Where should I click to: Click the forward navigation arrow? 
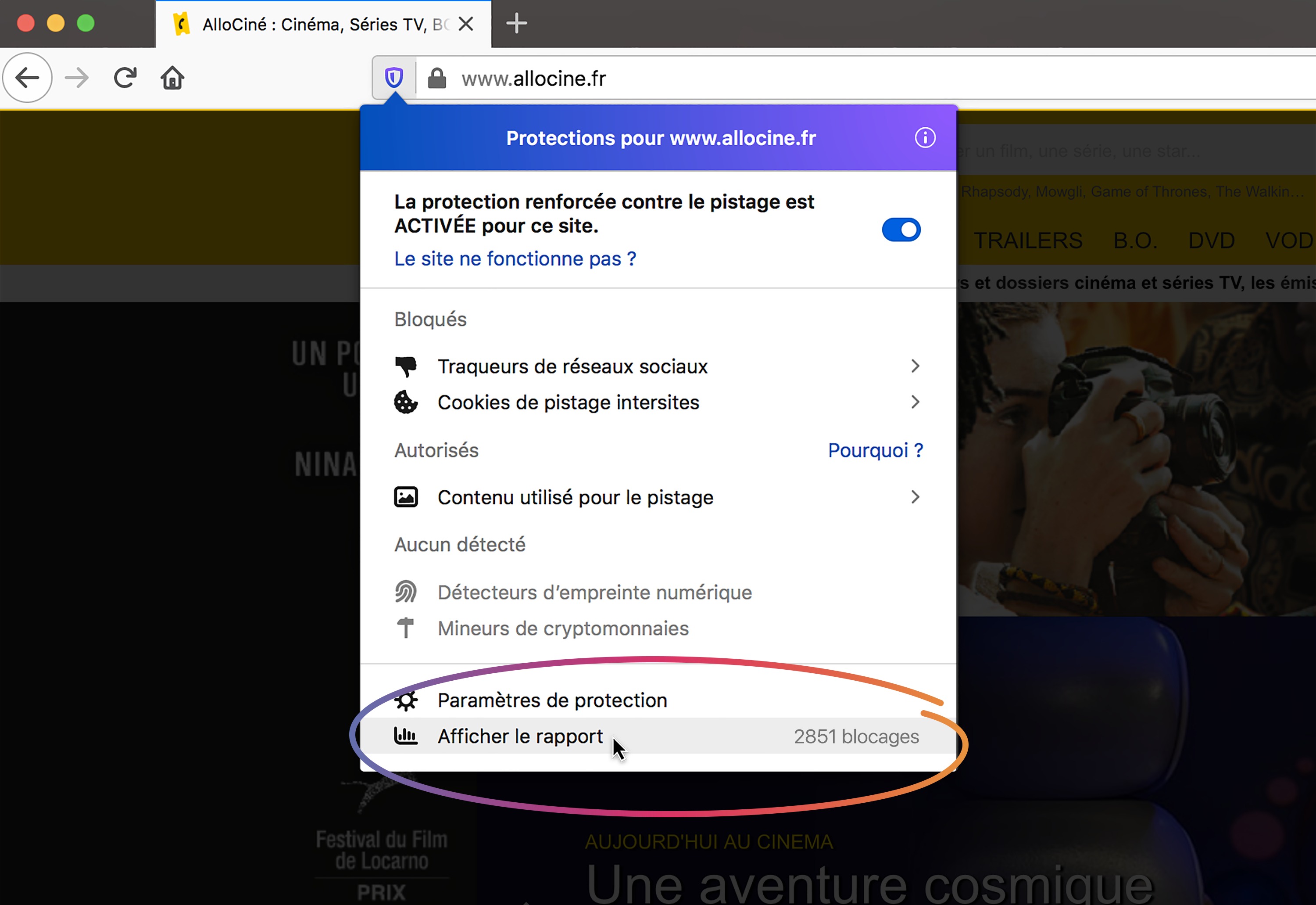pos(76,78)
